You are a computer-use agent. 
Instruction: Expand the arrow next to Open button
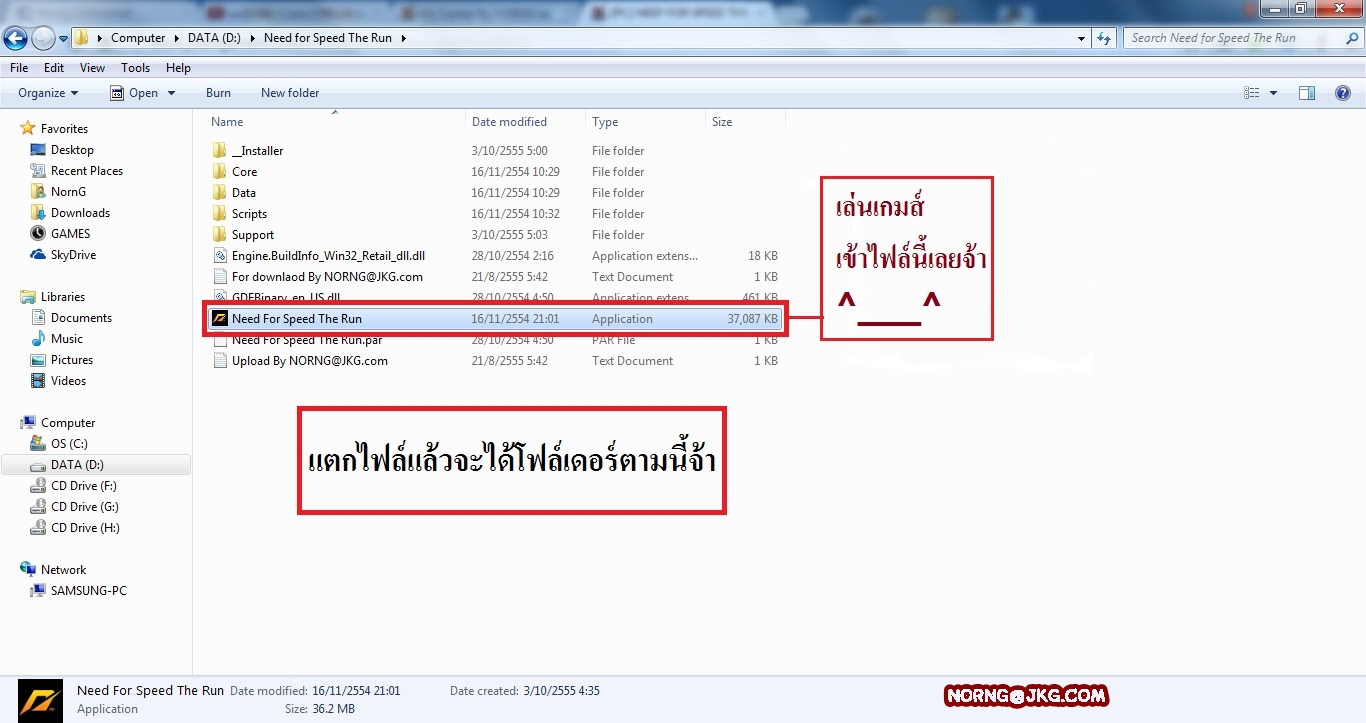pyautogui.click(x=171, y=93)
